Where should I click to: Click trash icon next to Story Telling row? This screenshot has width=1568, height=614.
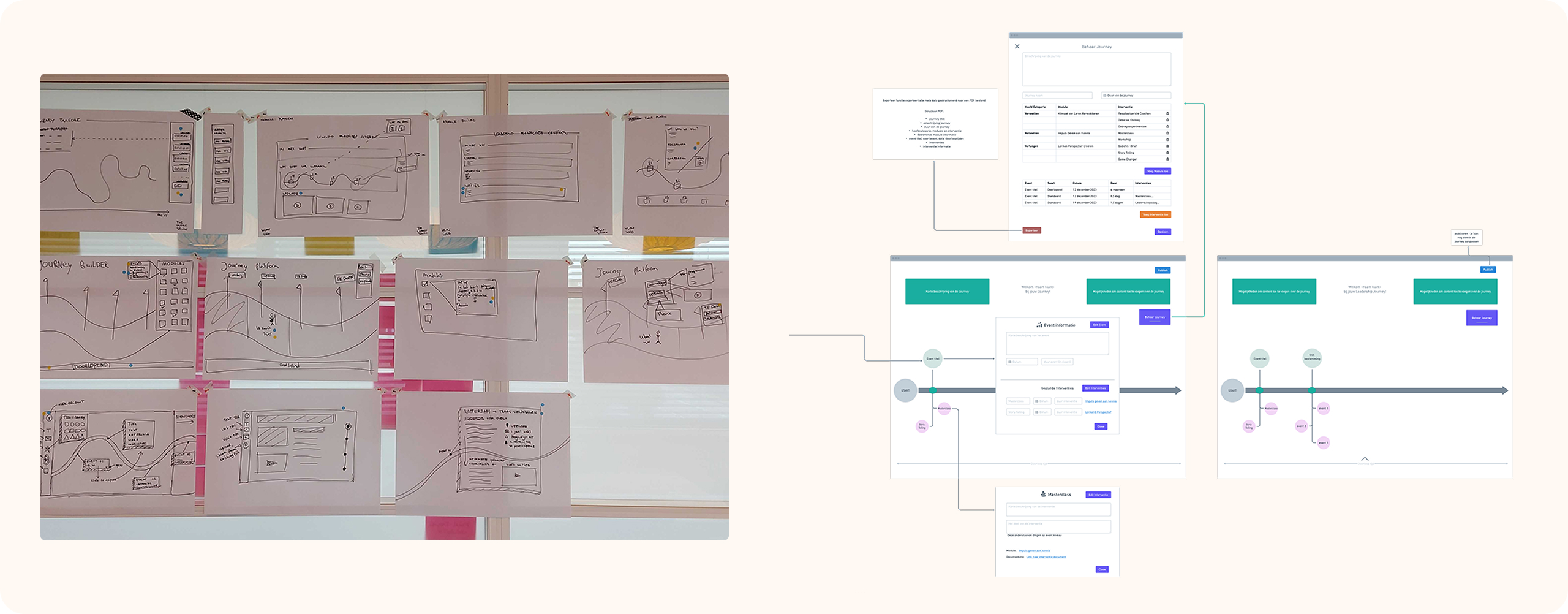[1167, 153]
